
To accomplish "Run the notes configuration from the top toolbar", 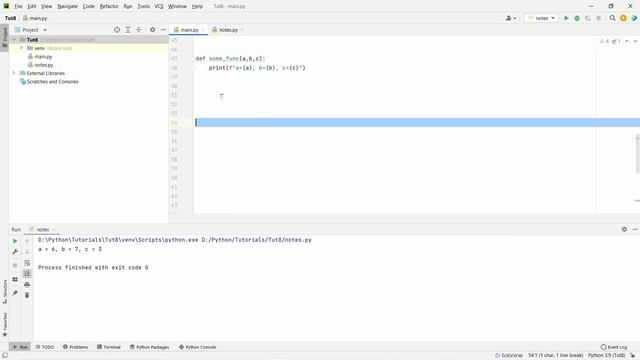I will point(566,18).
